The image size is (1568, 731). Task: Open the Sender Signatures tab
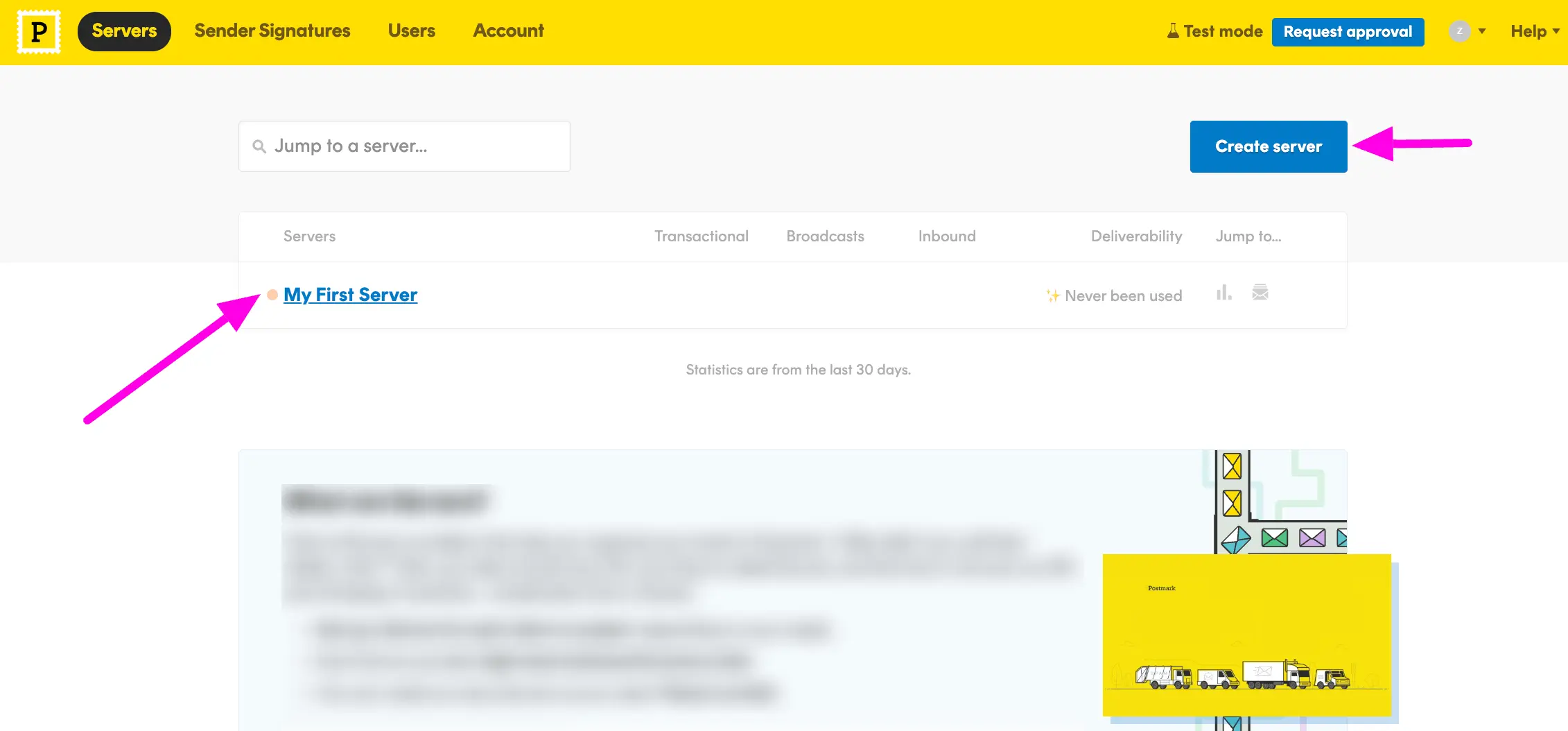[272, 31]
